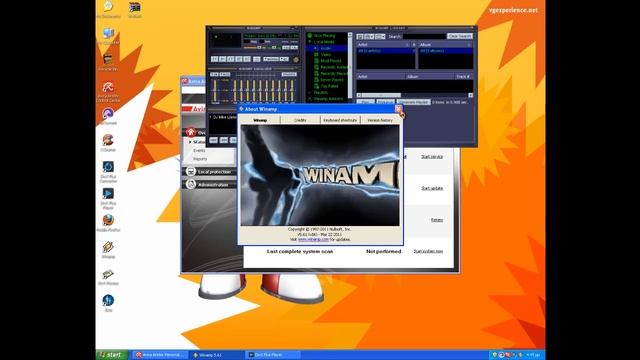Click Start update link in Avira
Viewport: 640px width, 360px height.
click(432, 188)
